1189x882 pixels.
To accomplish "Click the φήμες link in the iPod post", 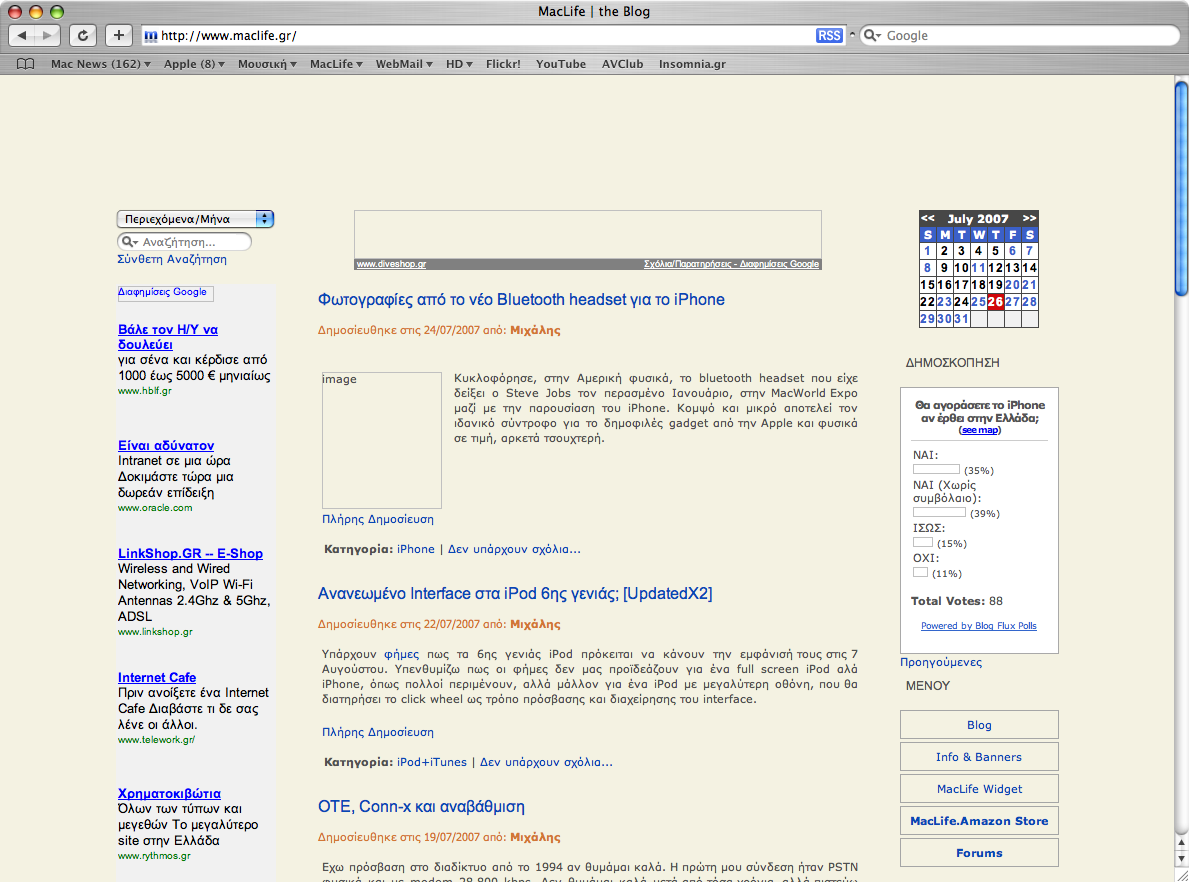I will point(401,654).
